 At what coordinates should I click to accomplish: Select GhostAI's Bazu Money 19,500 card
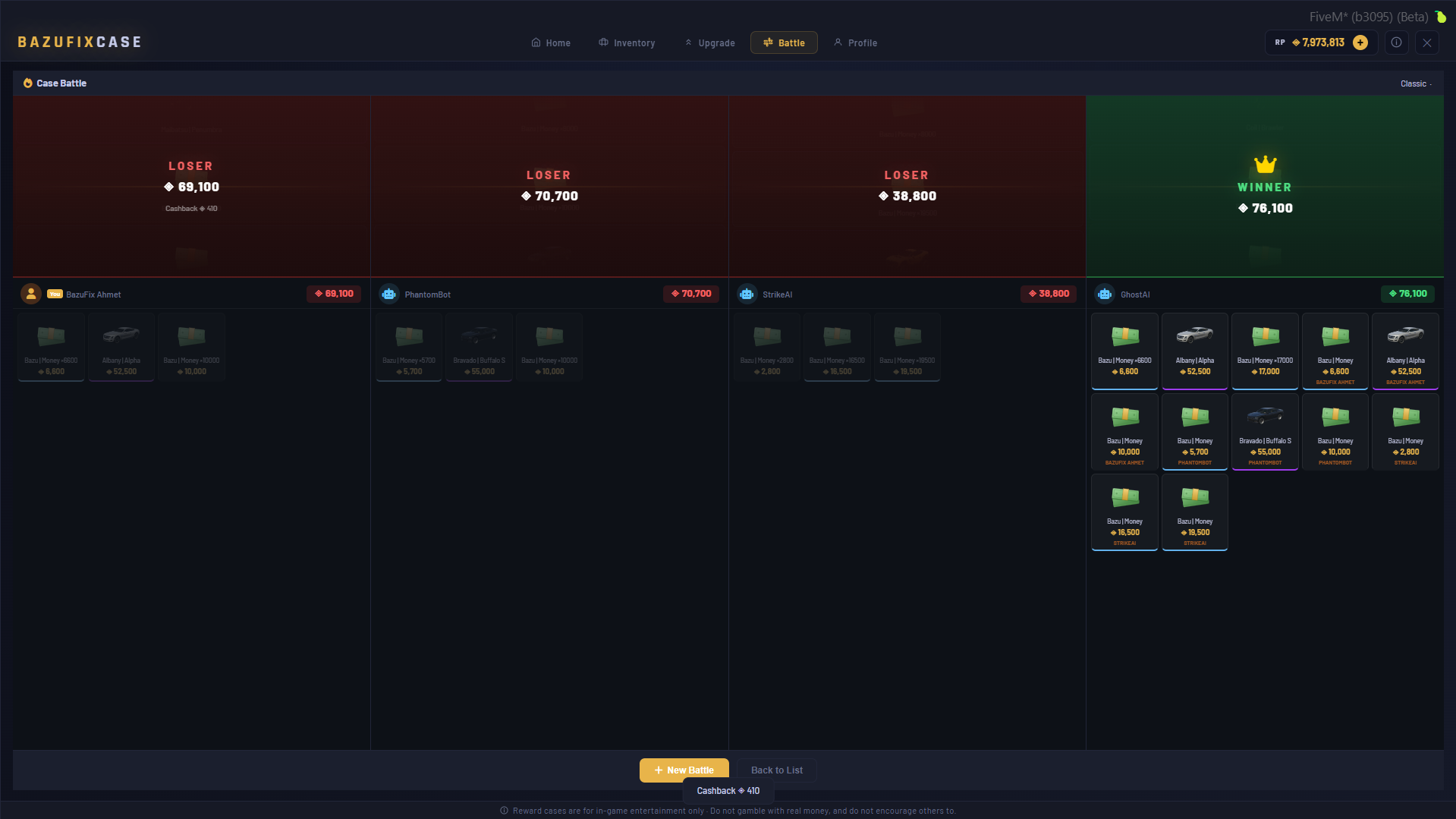1195,512
